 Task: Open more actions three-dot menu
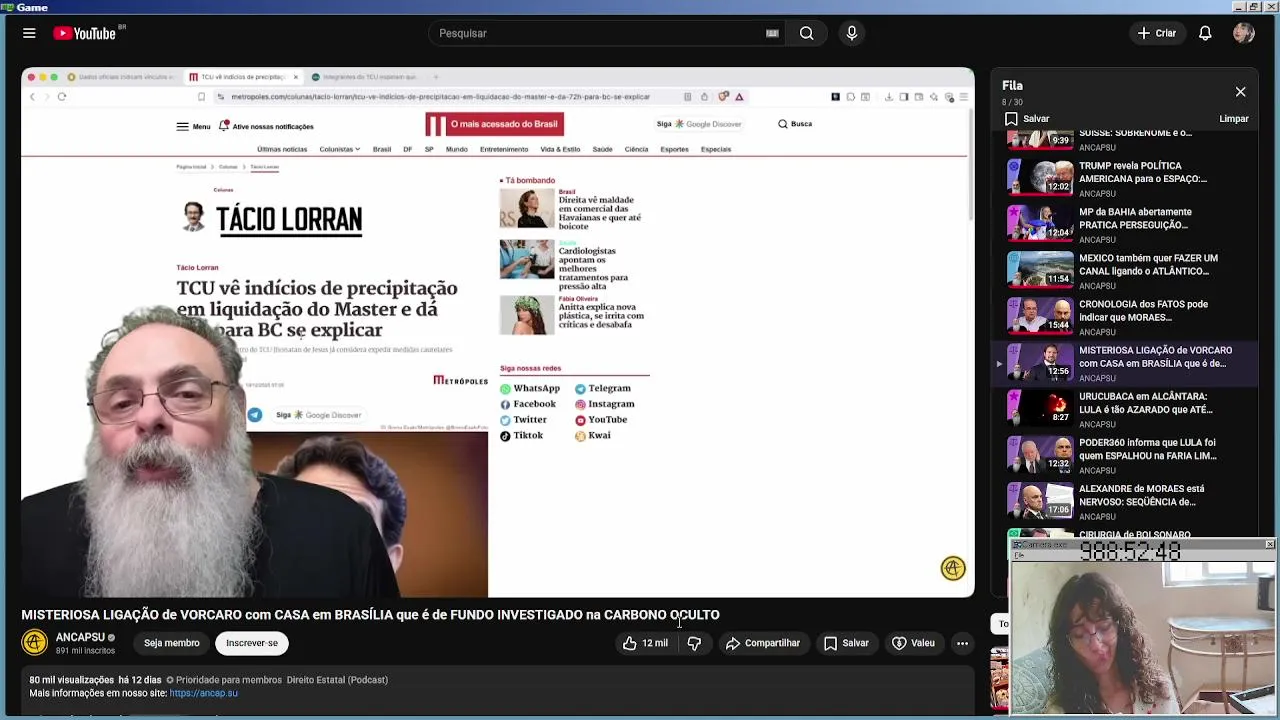point(962,643)
